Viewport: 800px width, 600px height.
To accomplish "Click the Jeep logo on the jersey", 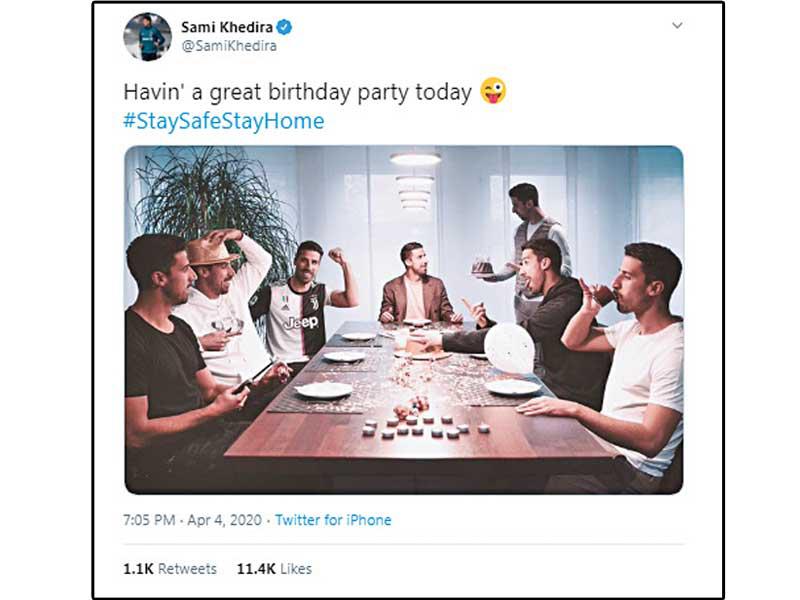I will (x=300, y=322).
